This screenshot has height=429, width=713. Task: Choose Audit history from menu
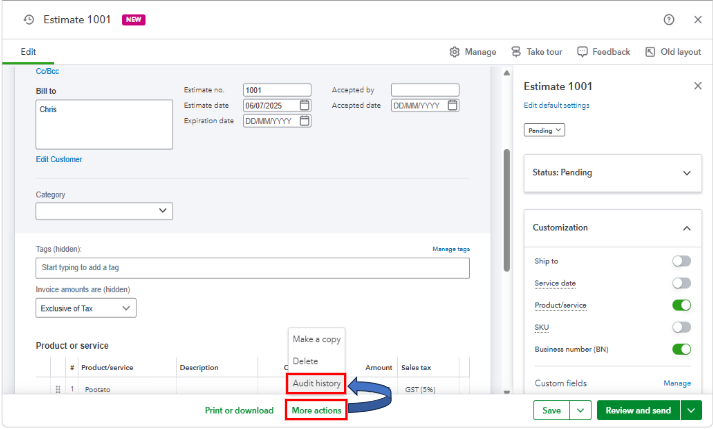(316, 384)
